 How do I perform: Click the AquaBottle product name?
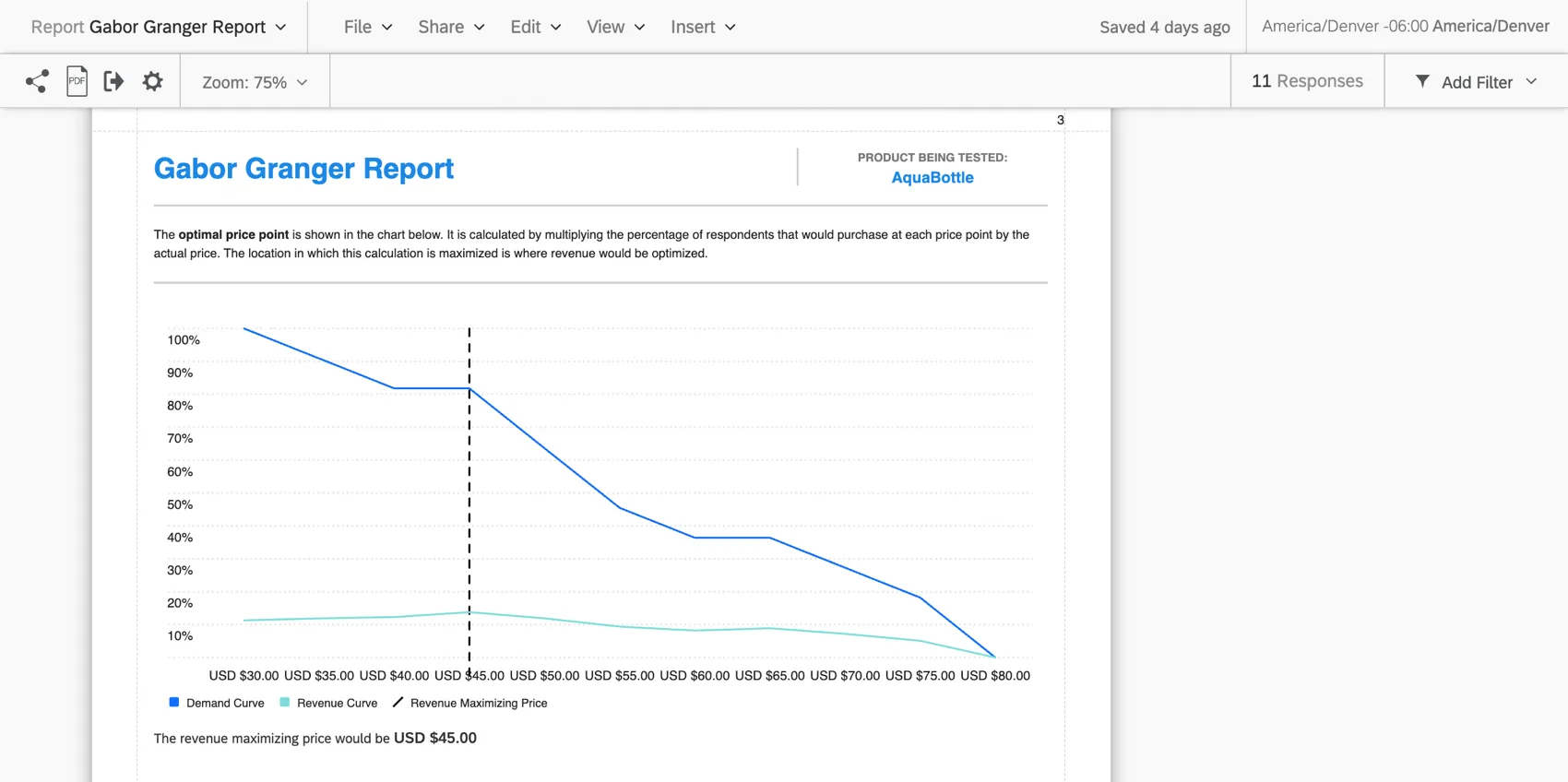[932, 178]
